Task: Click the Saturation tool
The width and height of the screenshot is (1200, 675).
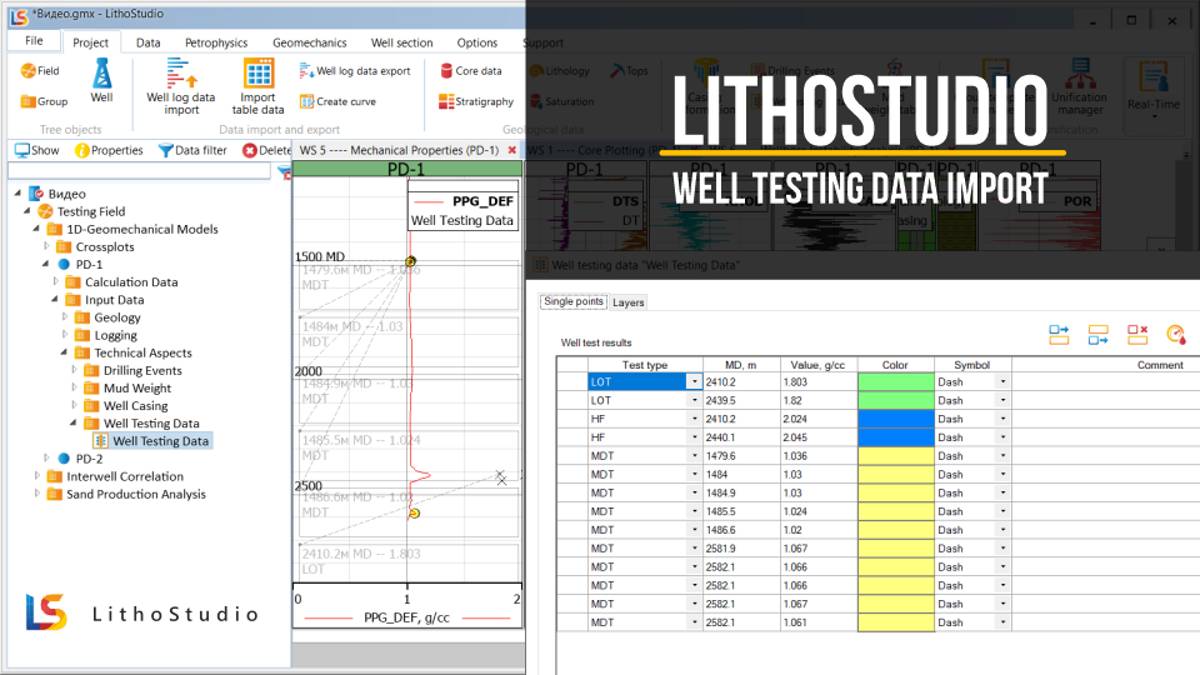Action: point(561,101)
